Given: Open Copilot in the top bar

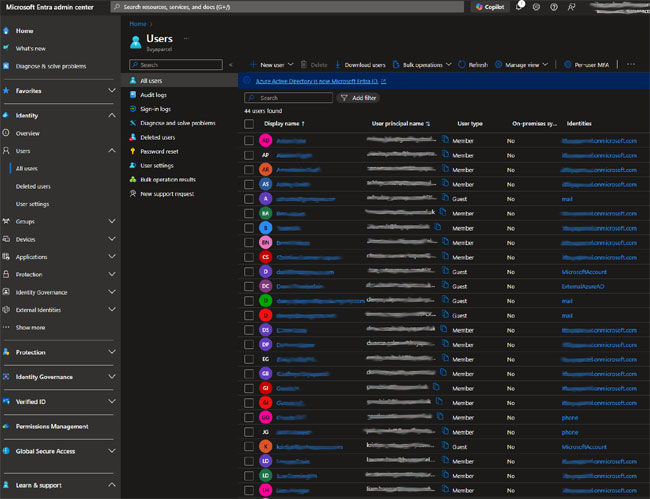Looking at the screenshot, I should (490, 7).
